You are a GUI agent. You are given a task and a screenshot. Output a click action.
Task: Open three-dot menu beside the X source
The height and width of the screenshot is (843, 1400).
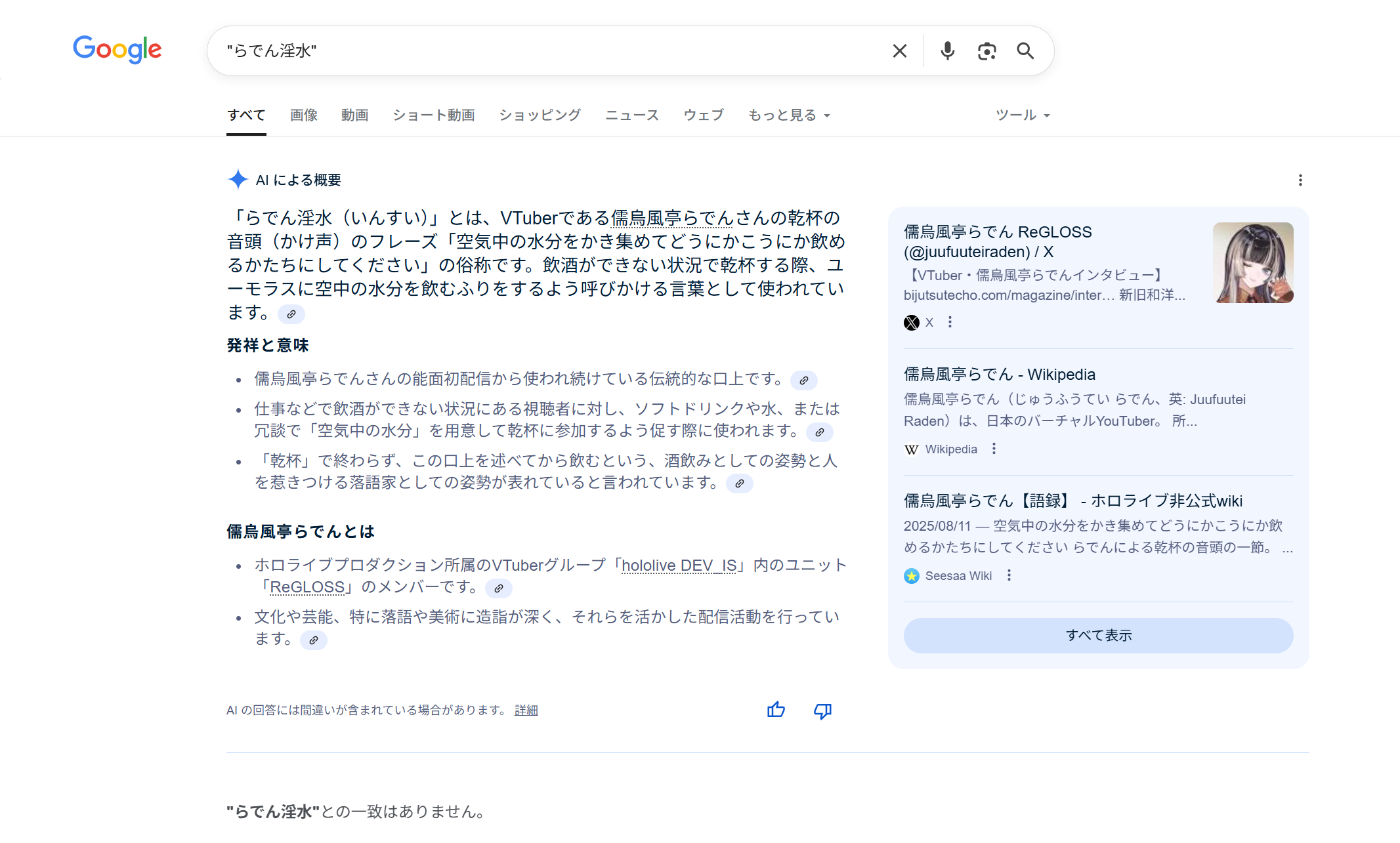950,322
